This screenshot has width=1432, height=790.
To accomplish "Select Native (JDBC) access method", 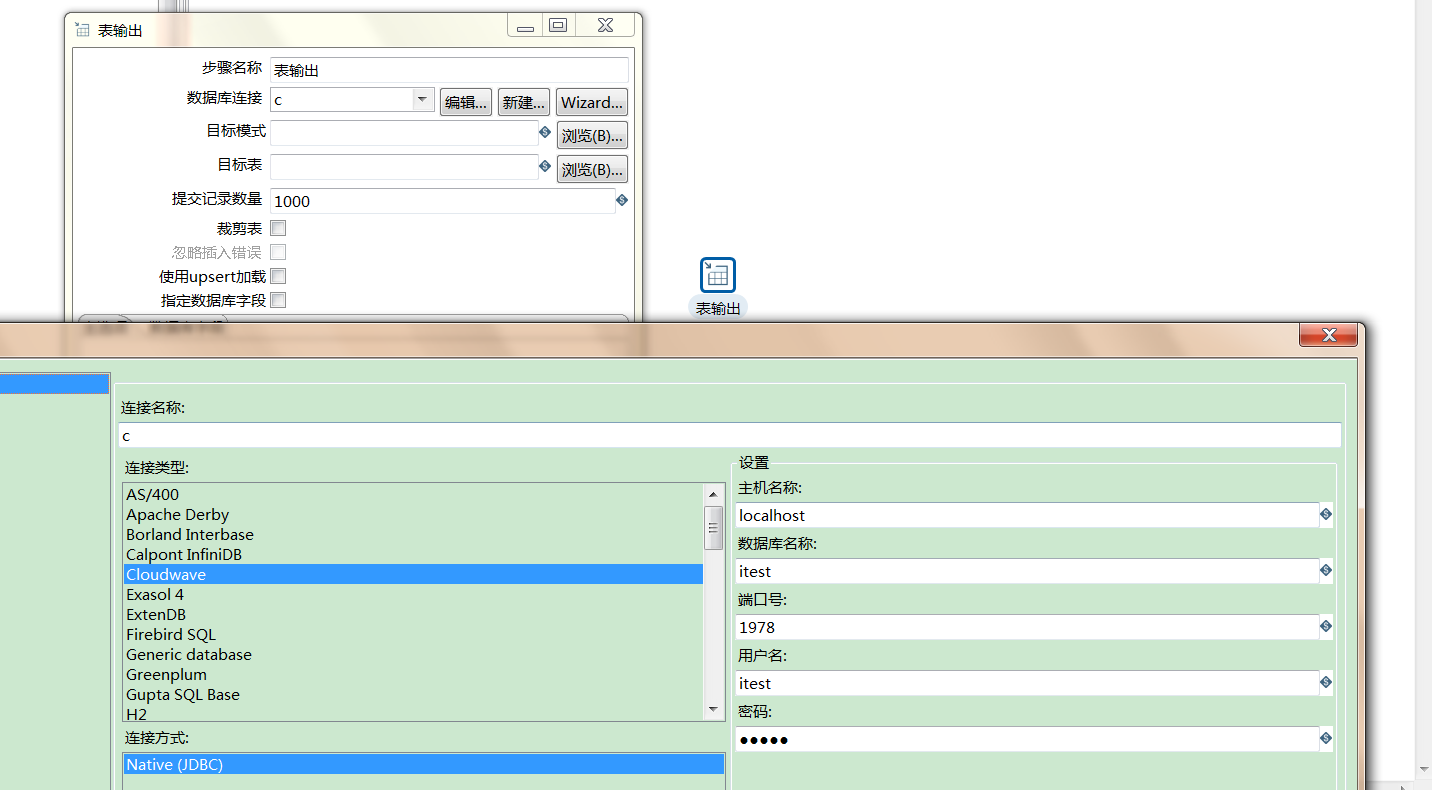I will (x=424, y=764).
